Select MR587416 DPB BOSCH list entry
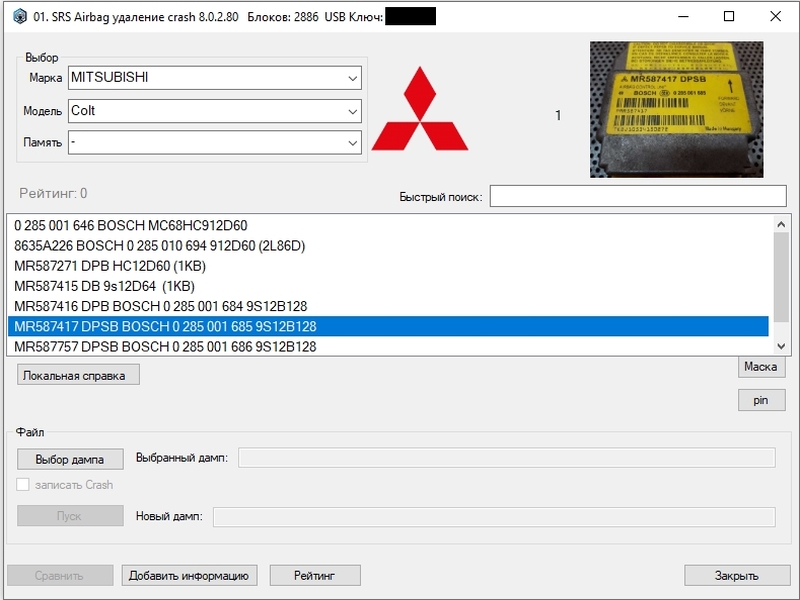The height and width of the screenshot is (600, 800). click(388, 306)
